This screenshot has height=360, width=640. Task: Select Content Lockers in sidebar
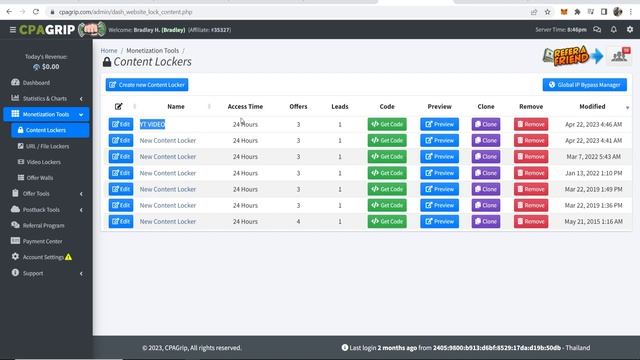[50, 130]
